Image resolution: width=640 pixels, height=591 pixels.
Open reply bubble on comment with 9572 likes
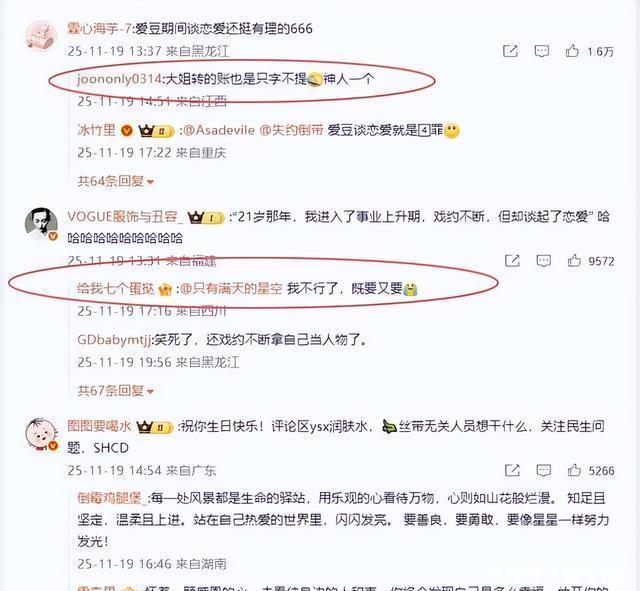click(x=543, y=260)
